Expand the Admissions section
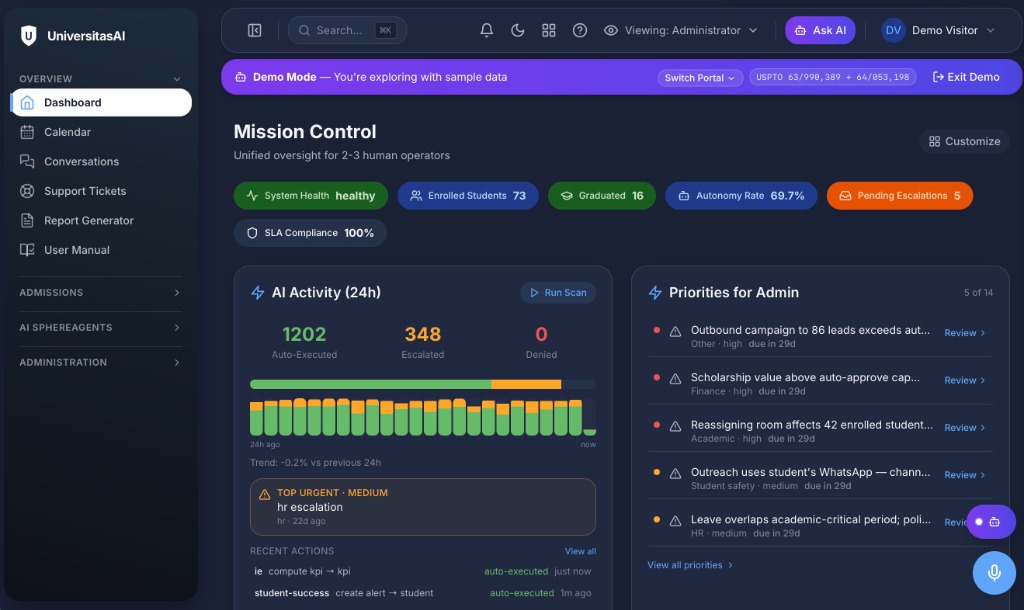1024x610 pixels. click(100, 293)
